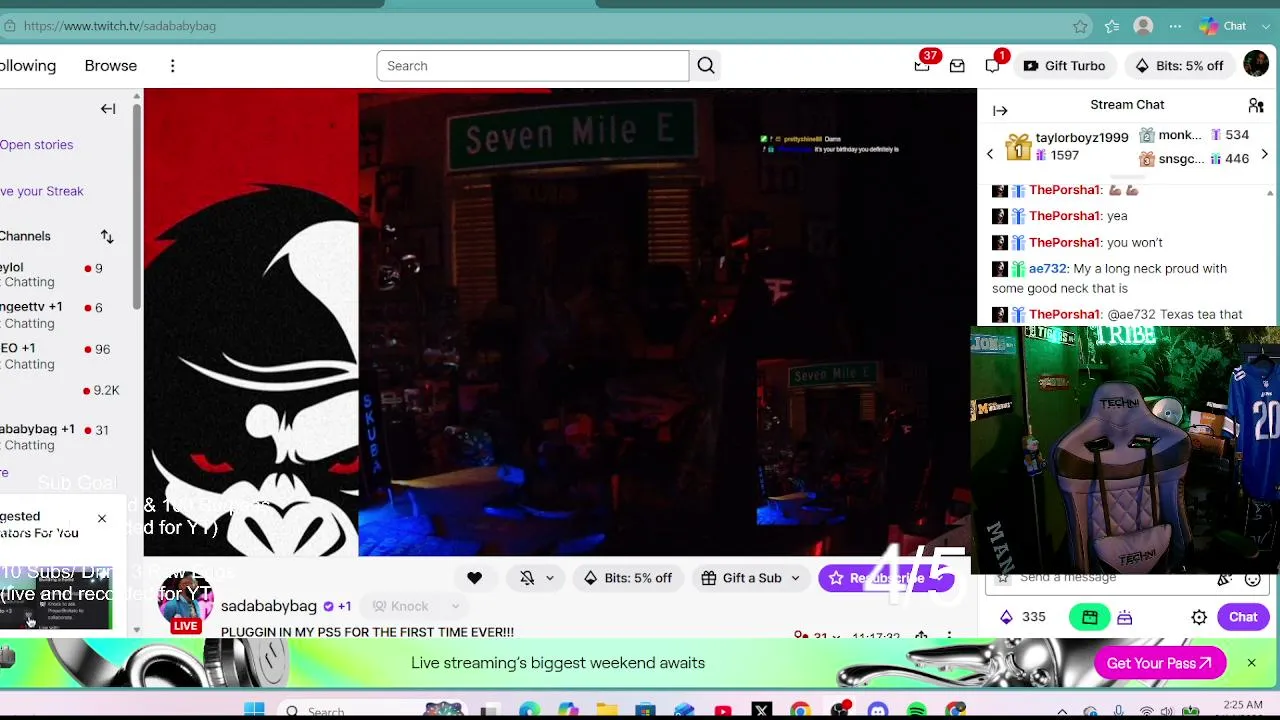Select sidebar channel with 31 viewers

[64, 437]
